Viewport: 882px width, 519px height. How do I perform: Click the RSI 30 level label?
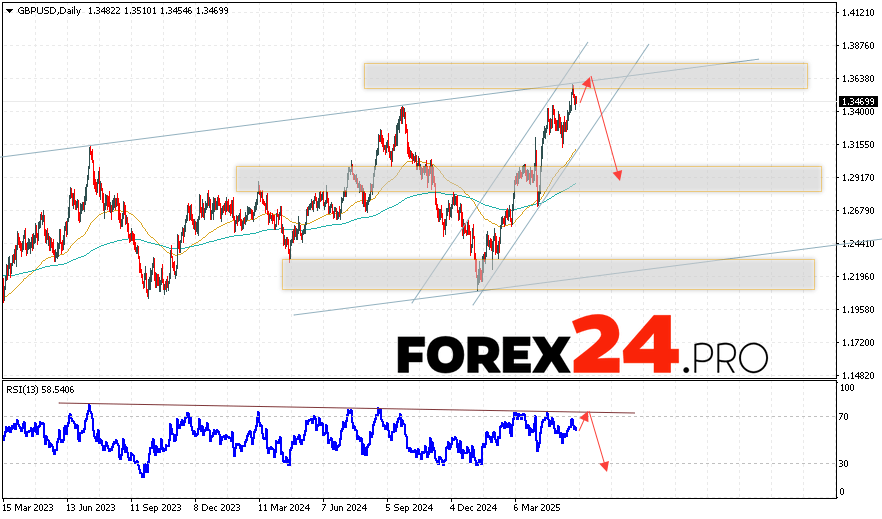point(847,463)
